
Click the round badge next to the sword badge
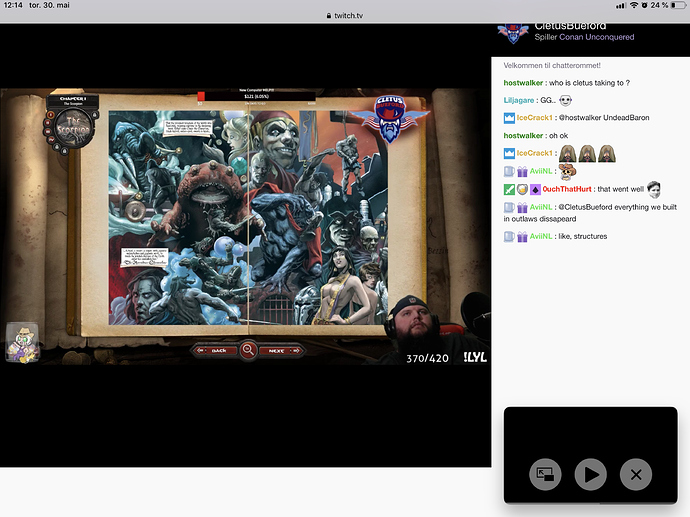[522, 190]
